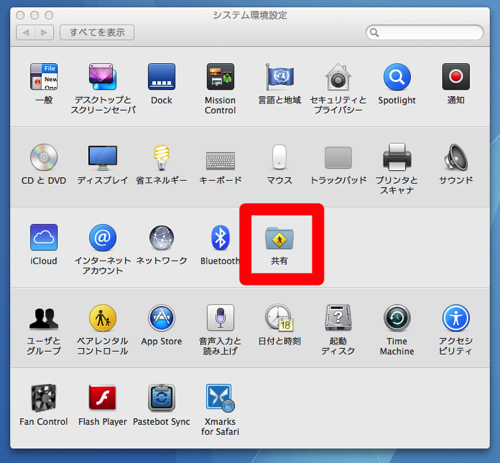500x463 pixels.
Task: Open 通知 (Notifications) preferences
Action: [456, 77]
